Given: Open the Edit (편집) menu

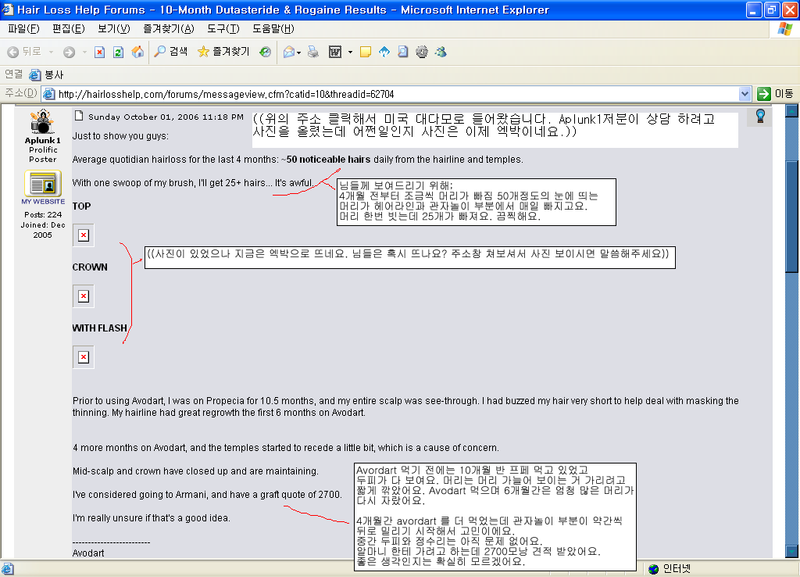Looking at the screenshot, I should point(68,29).
